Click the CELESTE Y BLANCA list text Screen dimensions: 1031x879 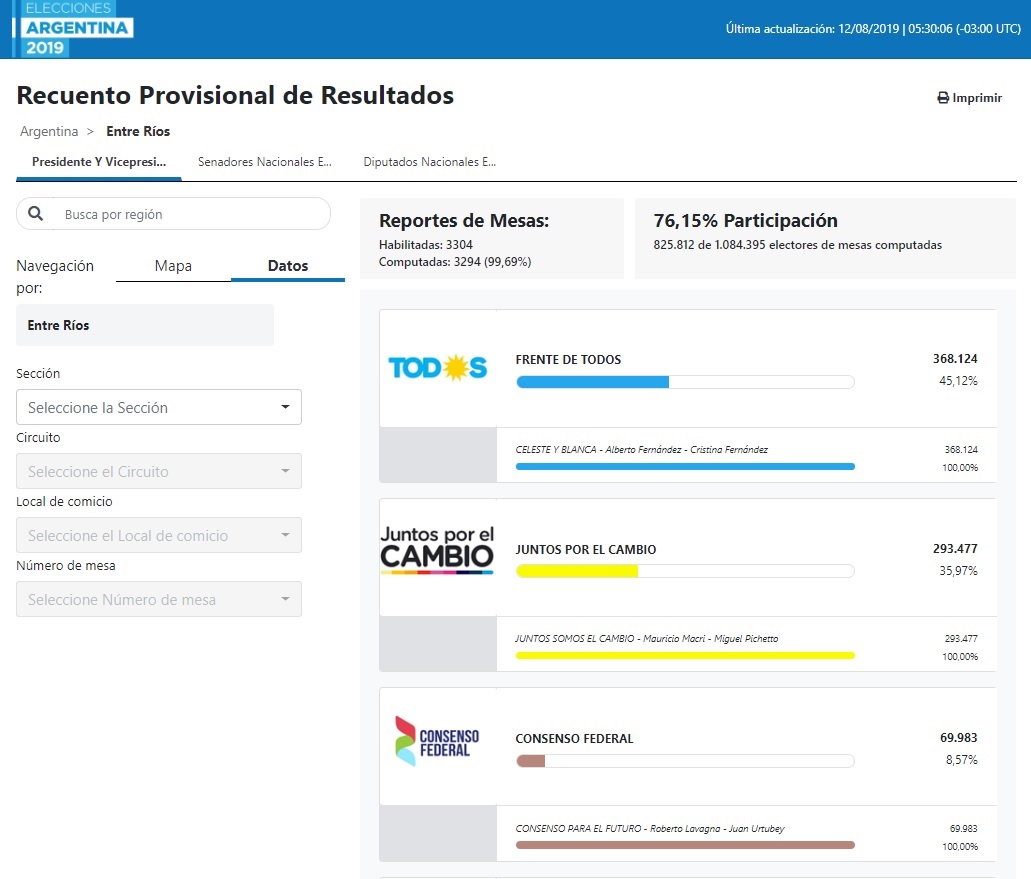(642, 450)
